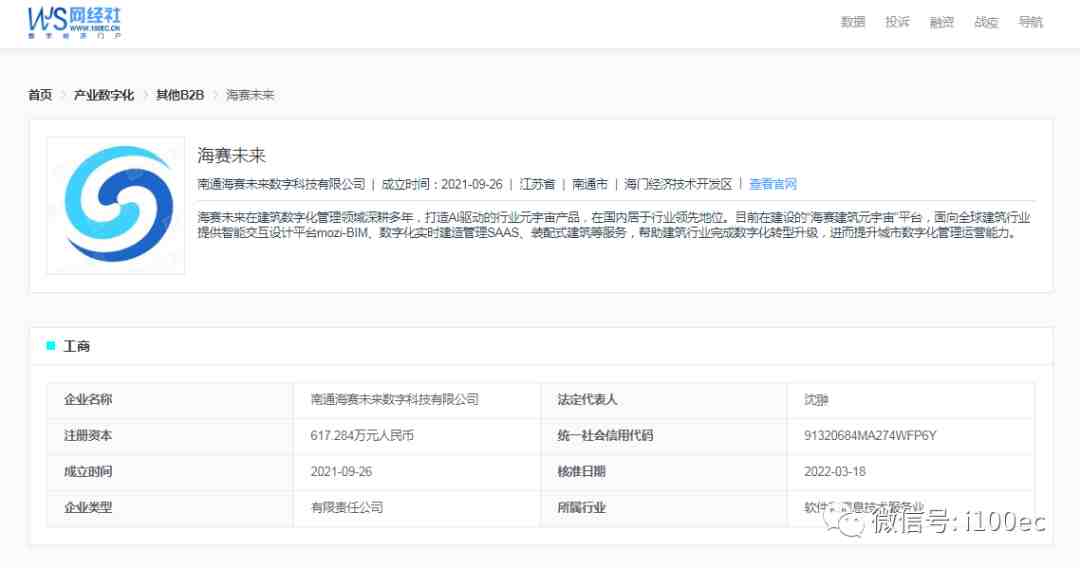Image resolution: width=1080 pixels, height=568 pixels.
Task: Click 南通海赛未来数字科技有限公司 table cell
Action: click(x=395, y=399)
